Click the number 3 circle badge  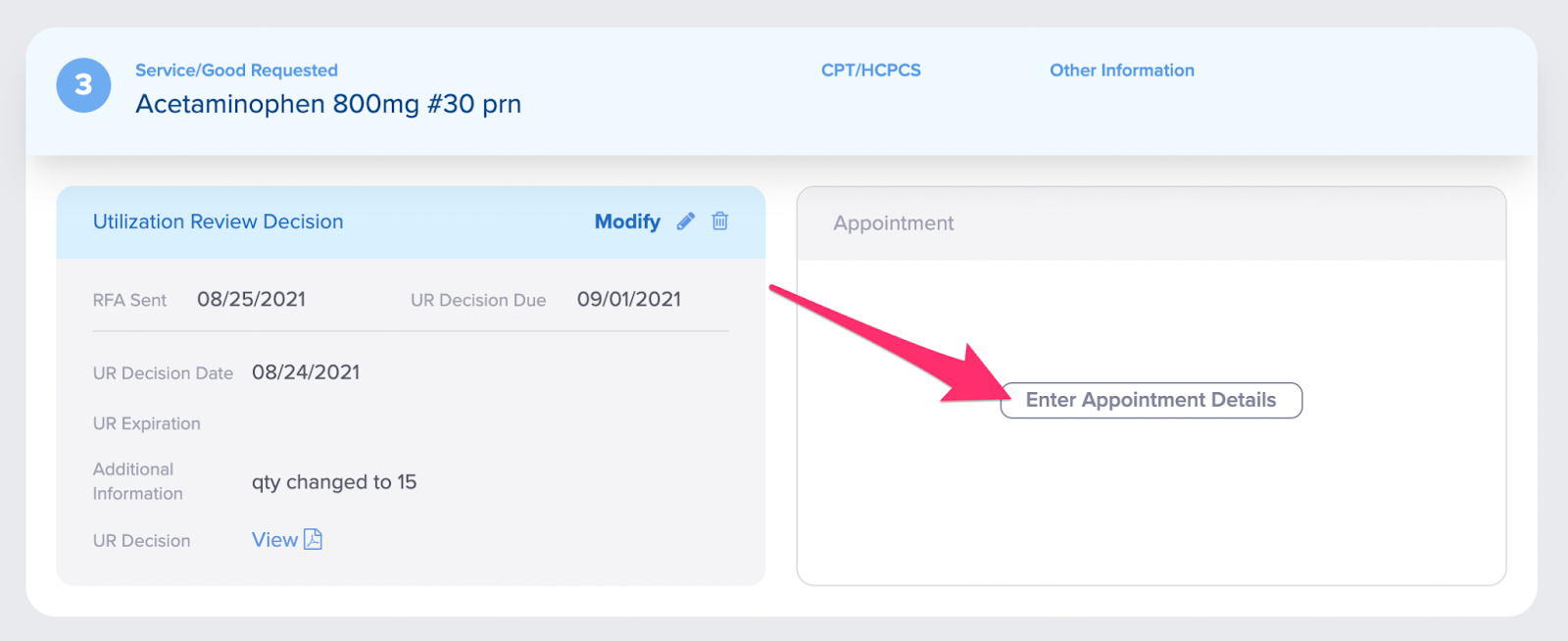pyautogui.click(x=83, y=85)
